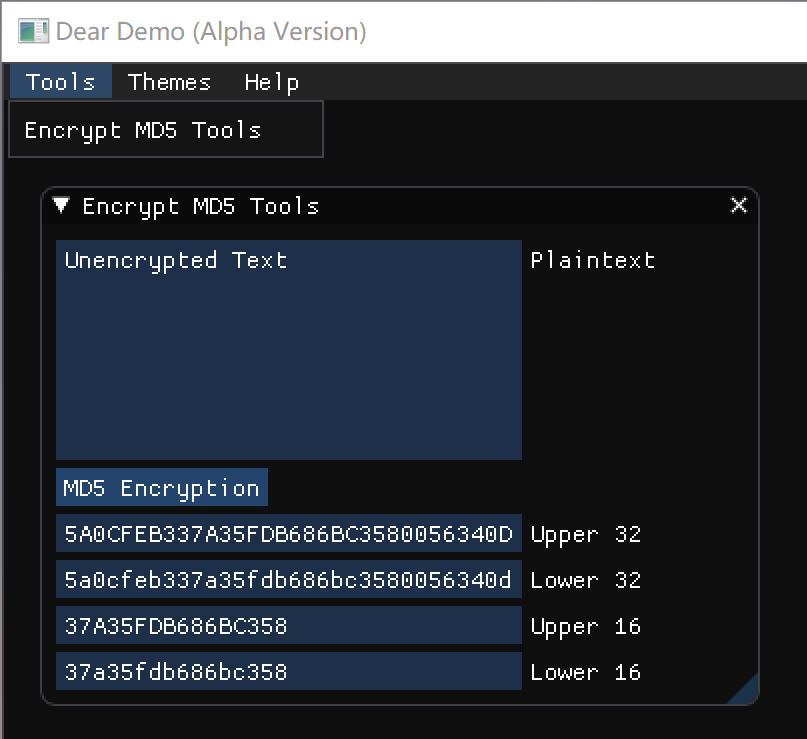Open the Themes menu
Image resolution: width=807 pixels, height=739 pixels.
pyautogui.click(x=169, y=82)
